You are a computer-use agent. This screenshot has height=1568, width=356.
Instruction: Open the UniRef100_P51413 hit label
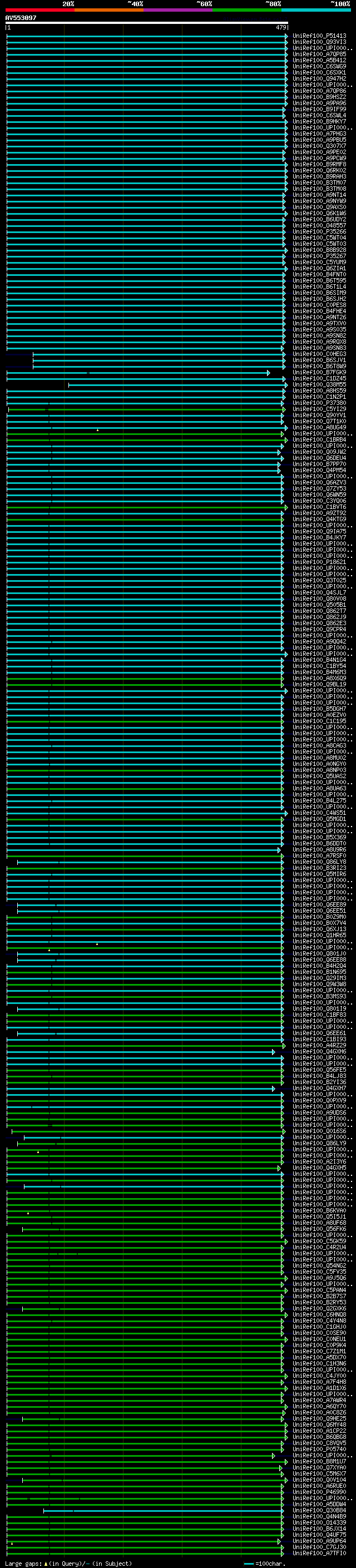click(319, 36)
